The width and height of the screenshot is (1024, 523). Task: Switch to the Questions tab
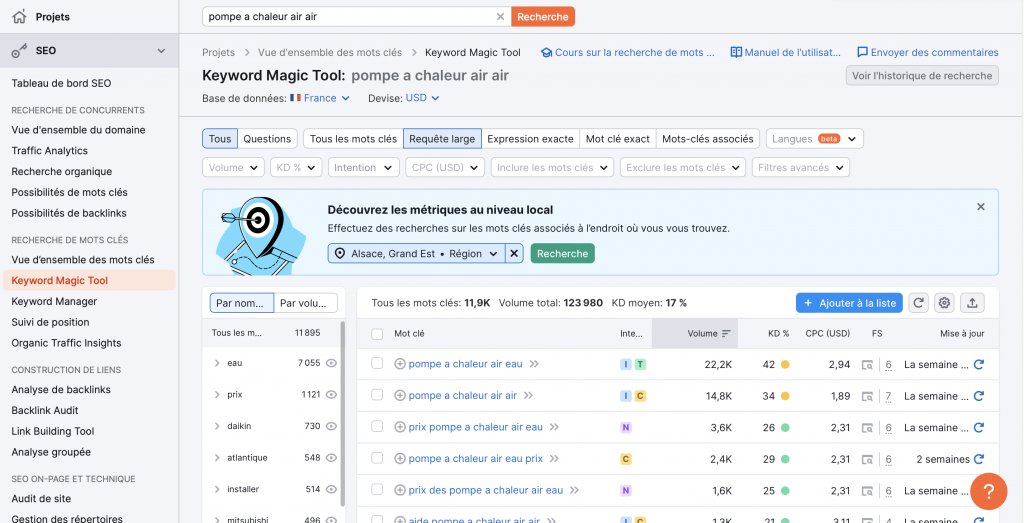267,139
